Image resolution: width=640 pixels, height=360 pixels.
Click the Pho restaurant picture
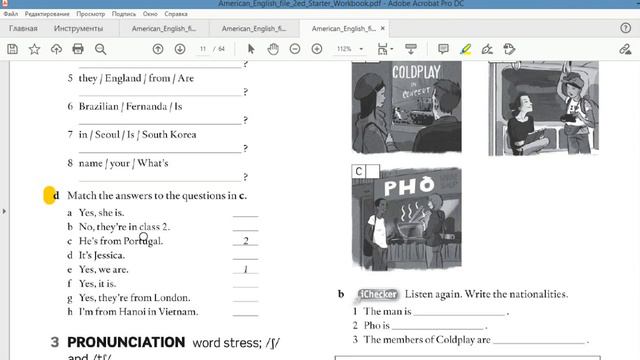[407, 219]
